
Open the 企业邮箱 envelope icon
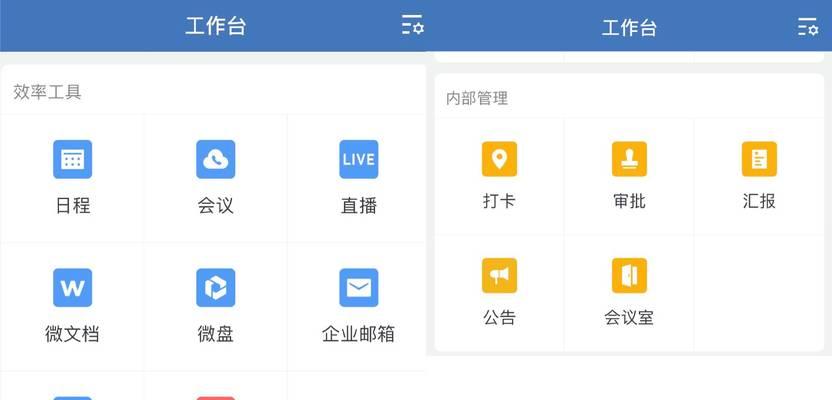(x=359, y=288)
